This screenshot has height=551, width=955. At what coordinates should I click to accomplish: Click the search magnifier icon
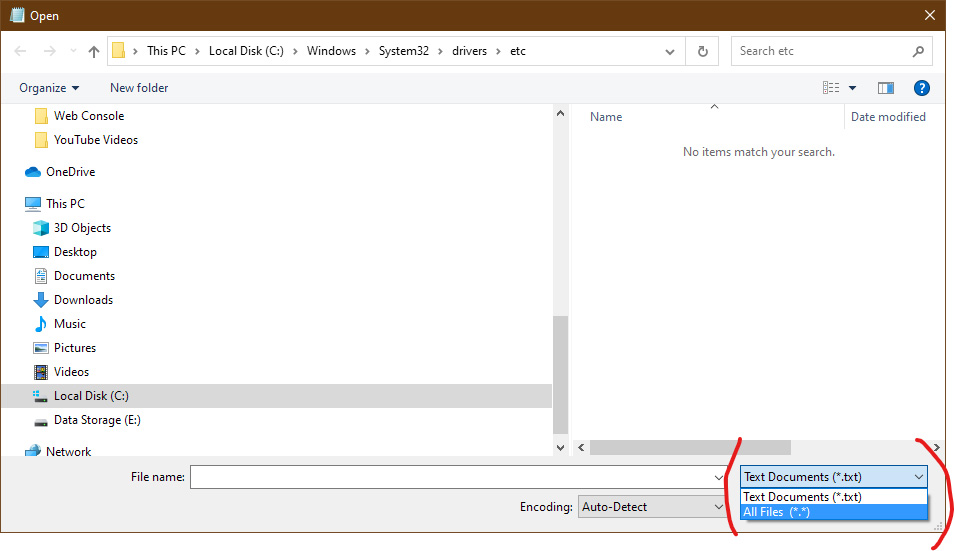pos(918,51)
